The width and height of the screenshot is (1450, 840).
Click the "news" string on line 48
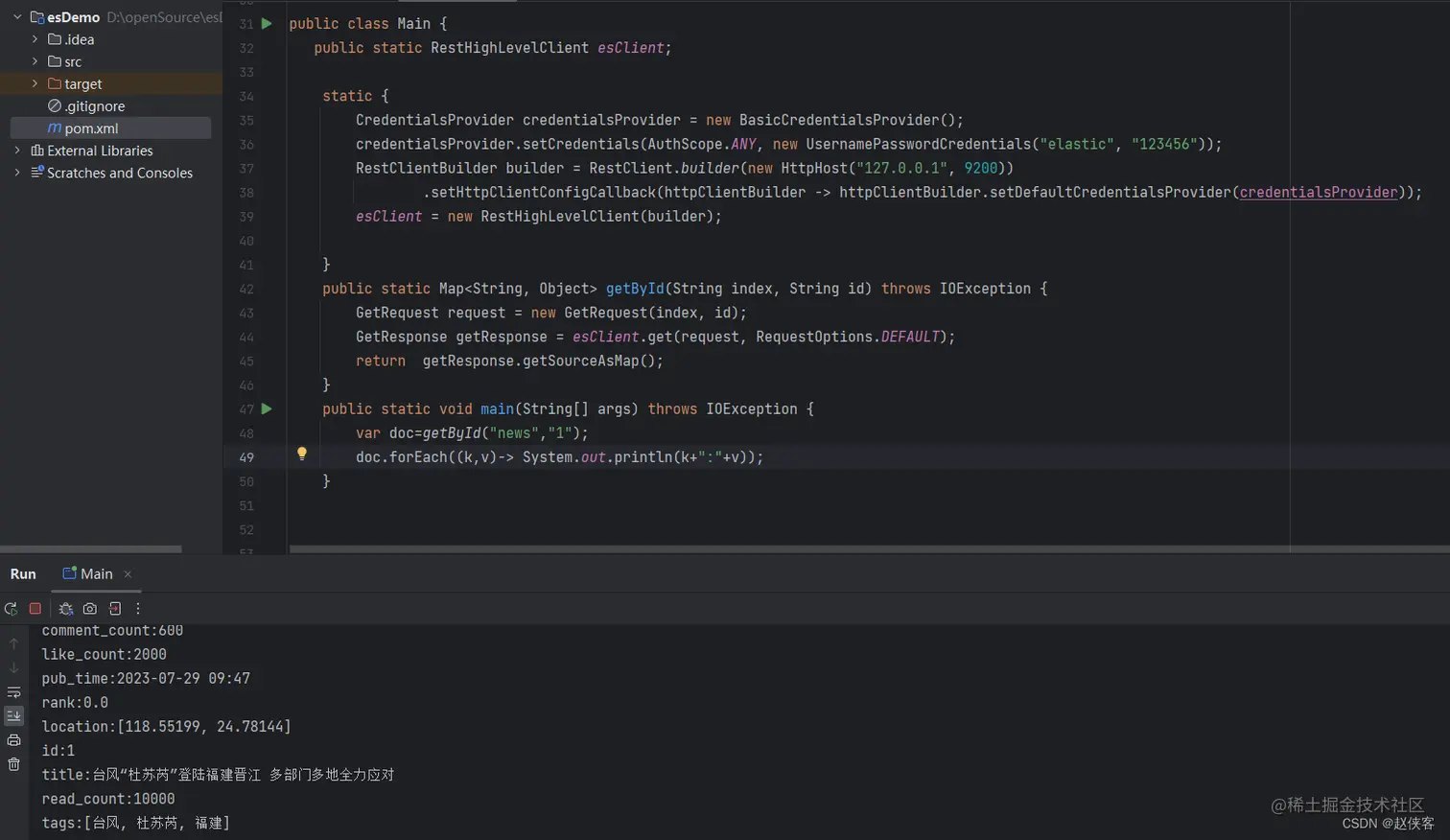[514, 433]
